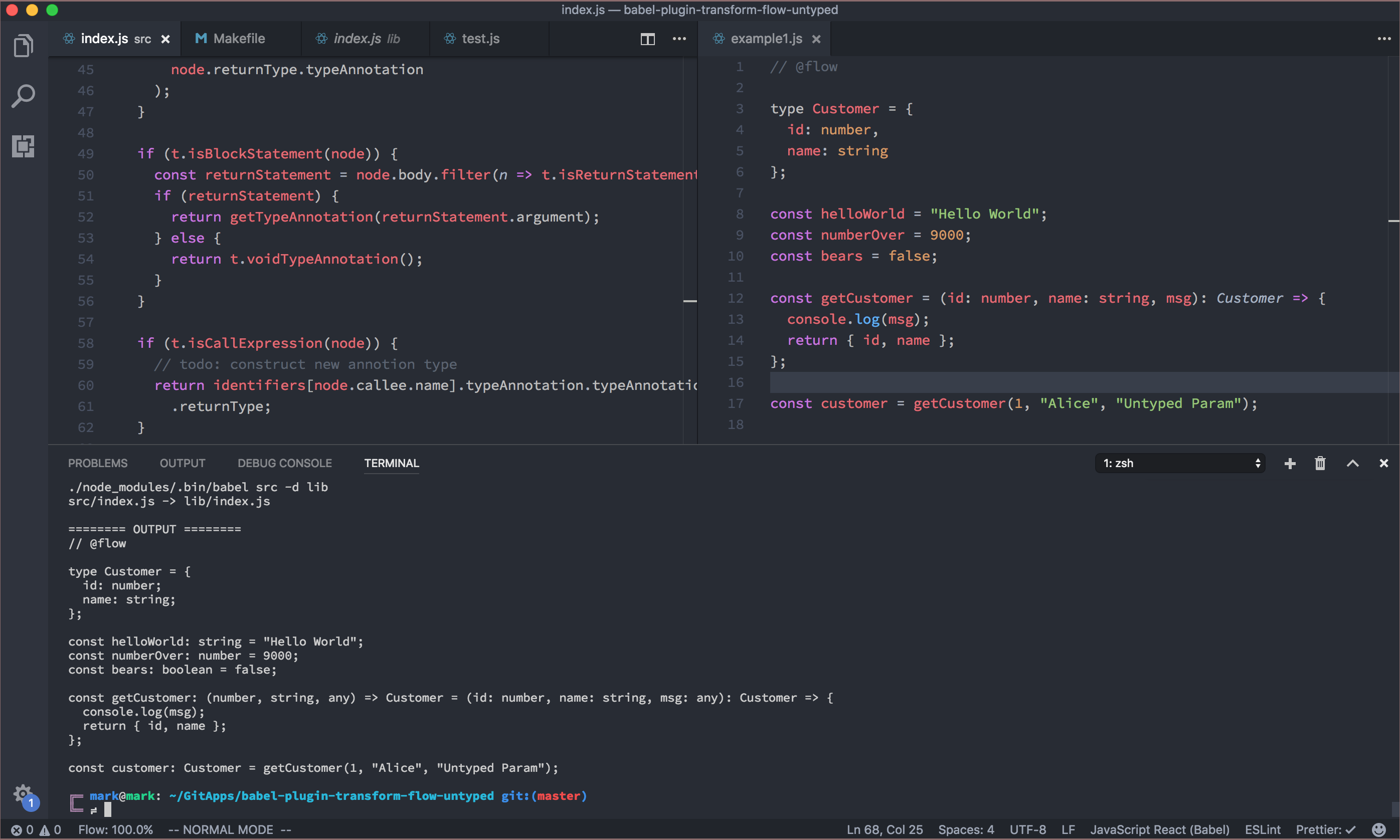The width and height of the screenshot is (1400, 840).
Task: Switch to the test.js tab
Action: [x=489, y=39]
